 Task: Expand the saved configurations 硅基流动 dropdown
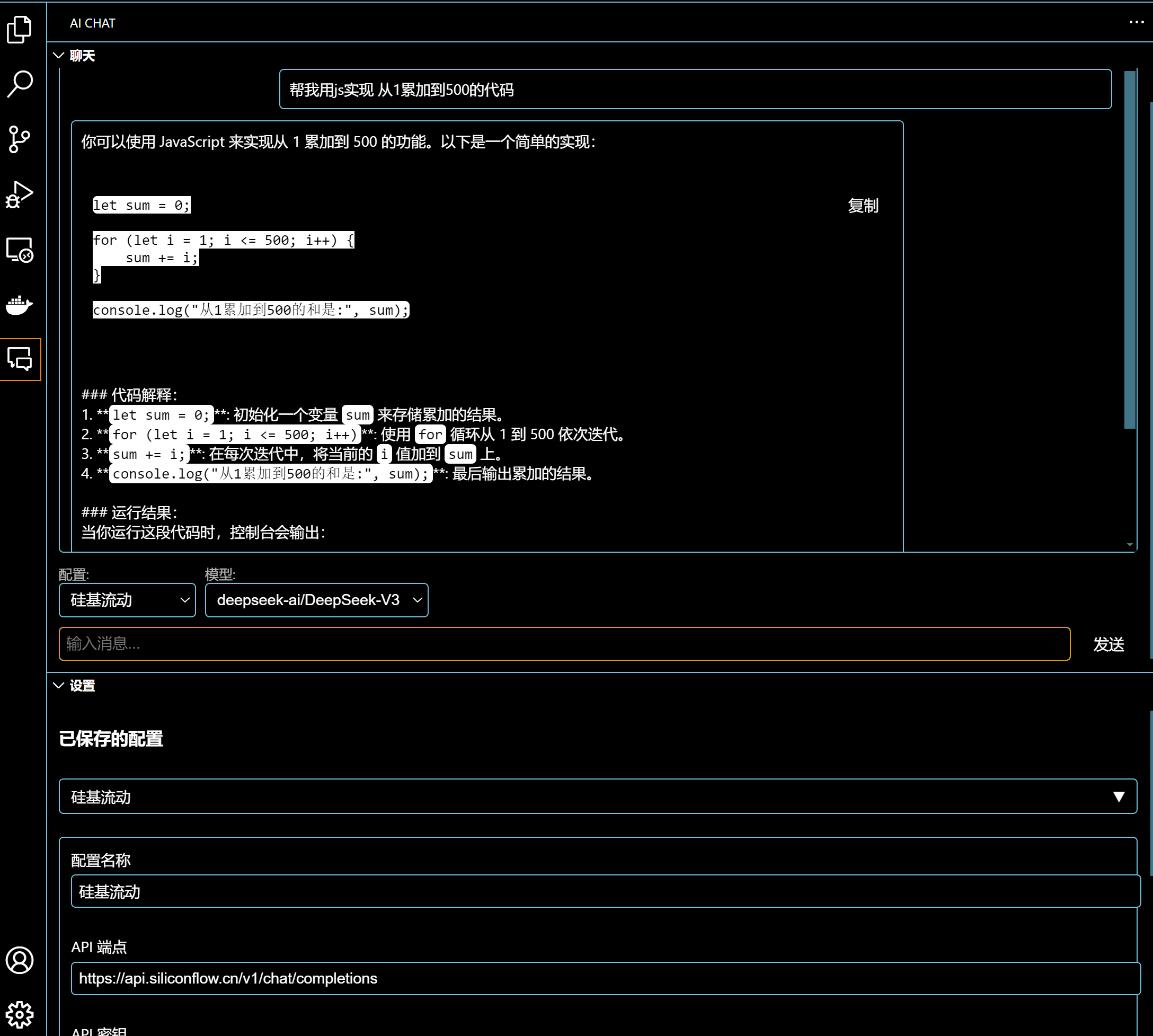click(598, 796)
